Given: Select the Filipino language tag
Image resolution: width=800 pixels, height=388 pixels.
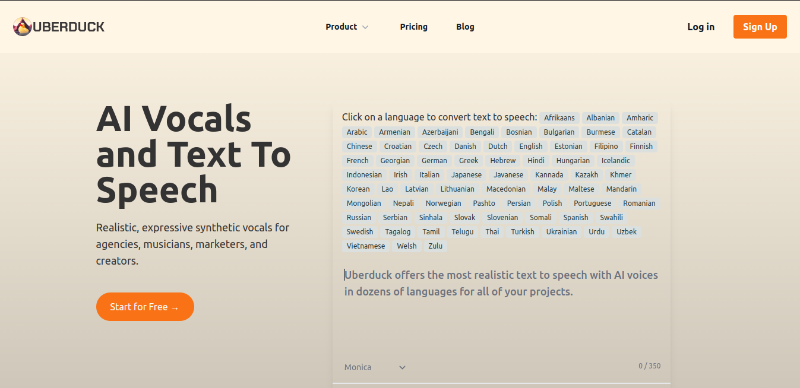Looking at the screenshot, I should pos(606,147).
